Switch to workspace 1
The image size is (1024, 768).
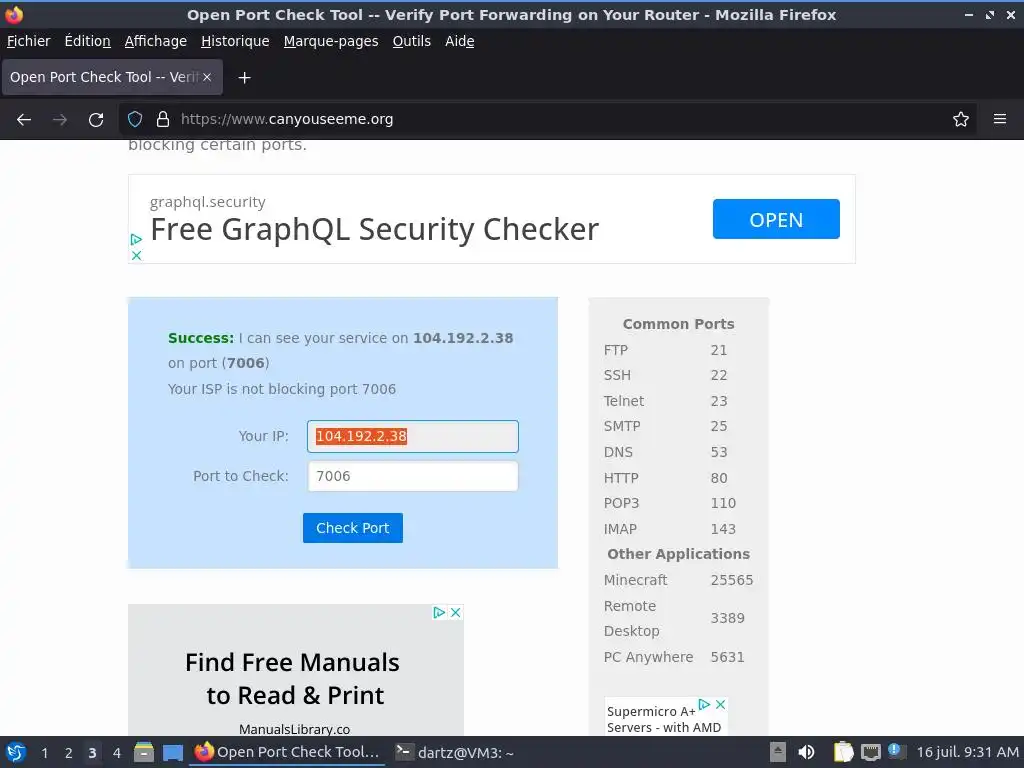pyautogui.click(x=44, y=753)
